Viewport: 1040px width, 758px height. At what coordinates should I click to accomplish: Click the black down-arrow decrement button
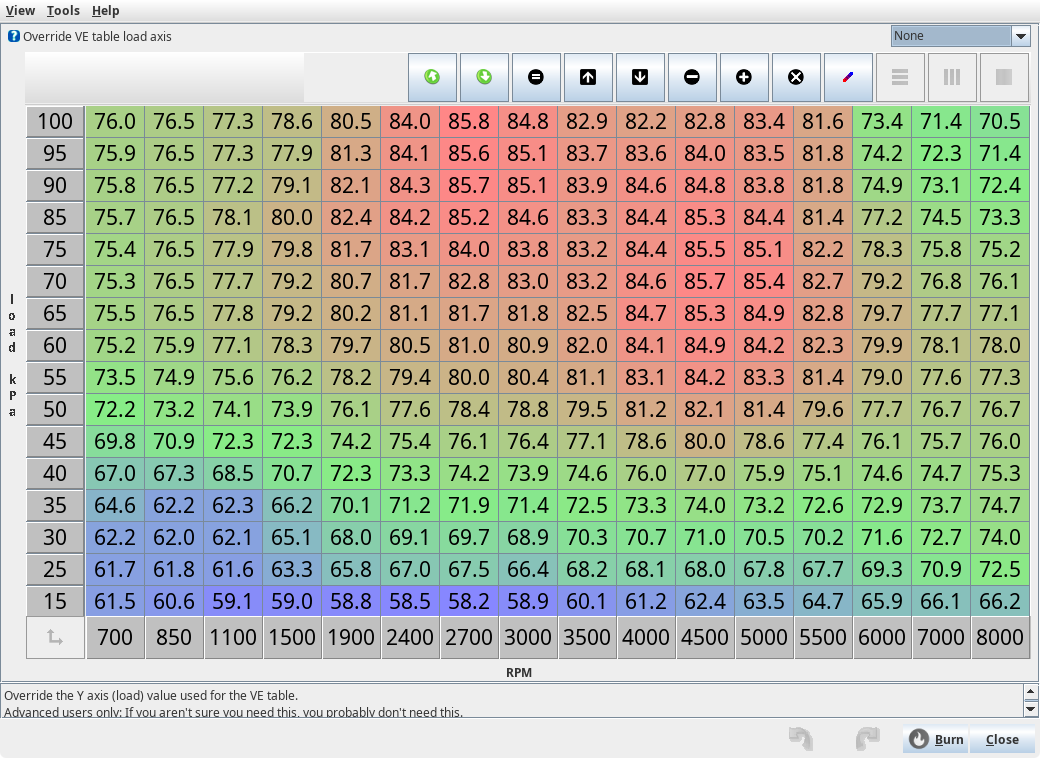pyautogui.click(x=640, y=77)
